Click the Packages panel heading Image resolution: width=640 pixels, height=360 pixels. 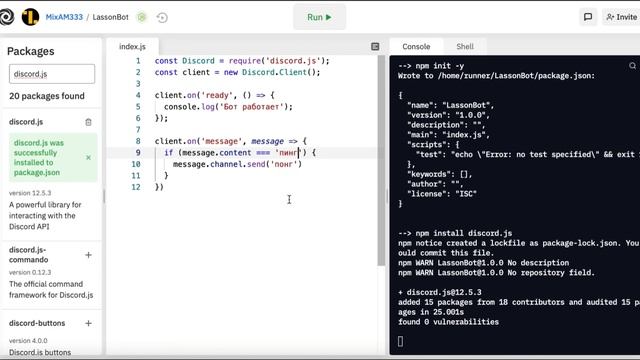31,51
